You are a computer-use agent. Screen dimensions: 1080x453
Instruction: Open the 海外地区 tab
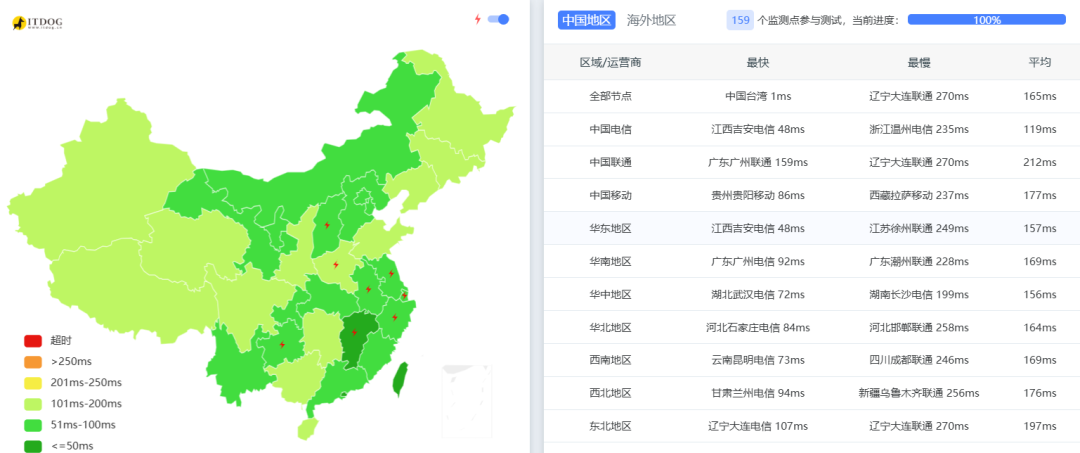pyautogui.click(x=651, y=20)
